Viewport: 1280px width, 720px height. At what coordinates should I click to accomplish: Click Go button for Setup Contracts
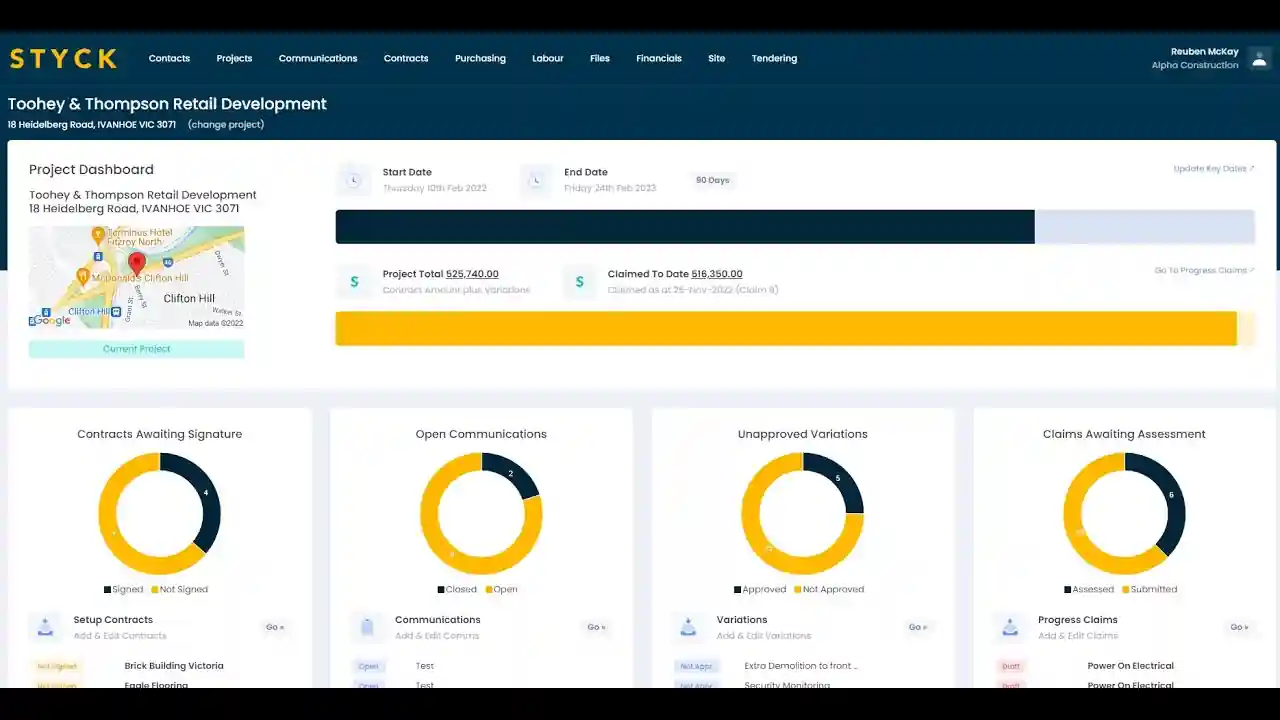coord(275,627)
